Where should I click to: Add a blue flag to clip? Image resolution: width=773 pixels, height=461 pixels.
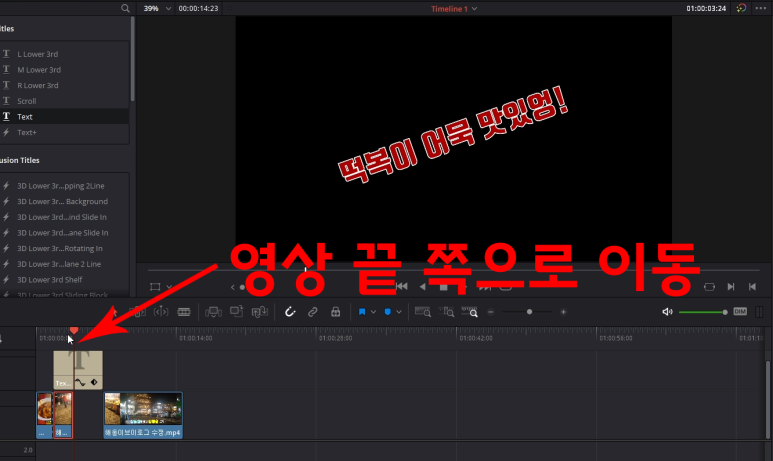[x=362, y=312]
